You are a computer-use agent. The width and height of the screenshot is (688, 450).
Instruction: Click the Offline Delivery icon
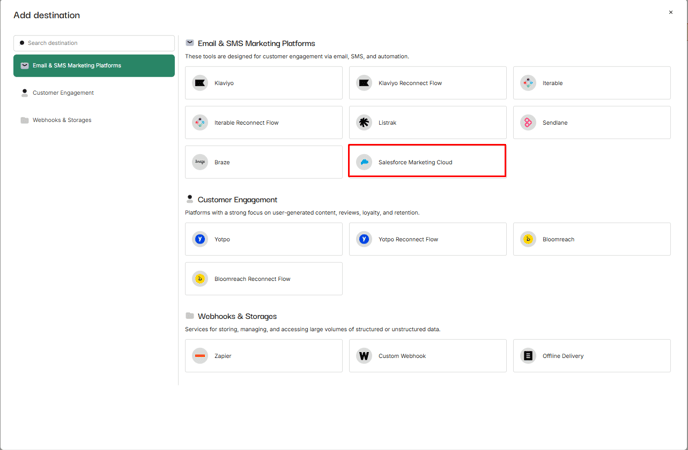[528, 356]
